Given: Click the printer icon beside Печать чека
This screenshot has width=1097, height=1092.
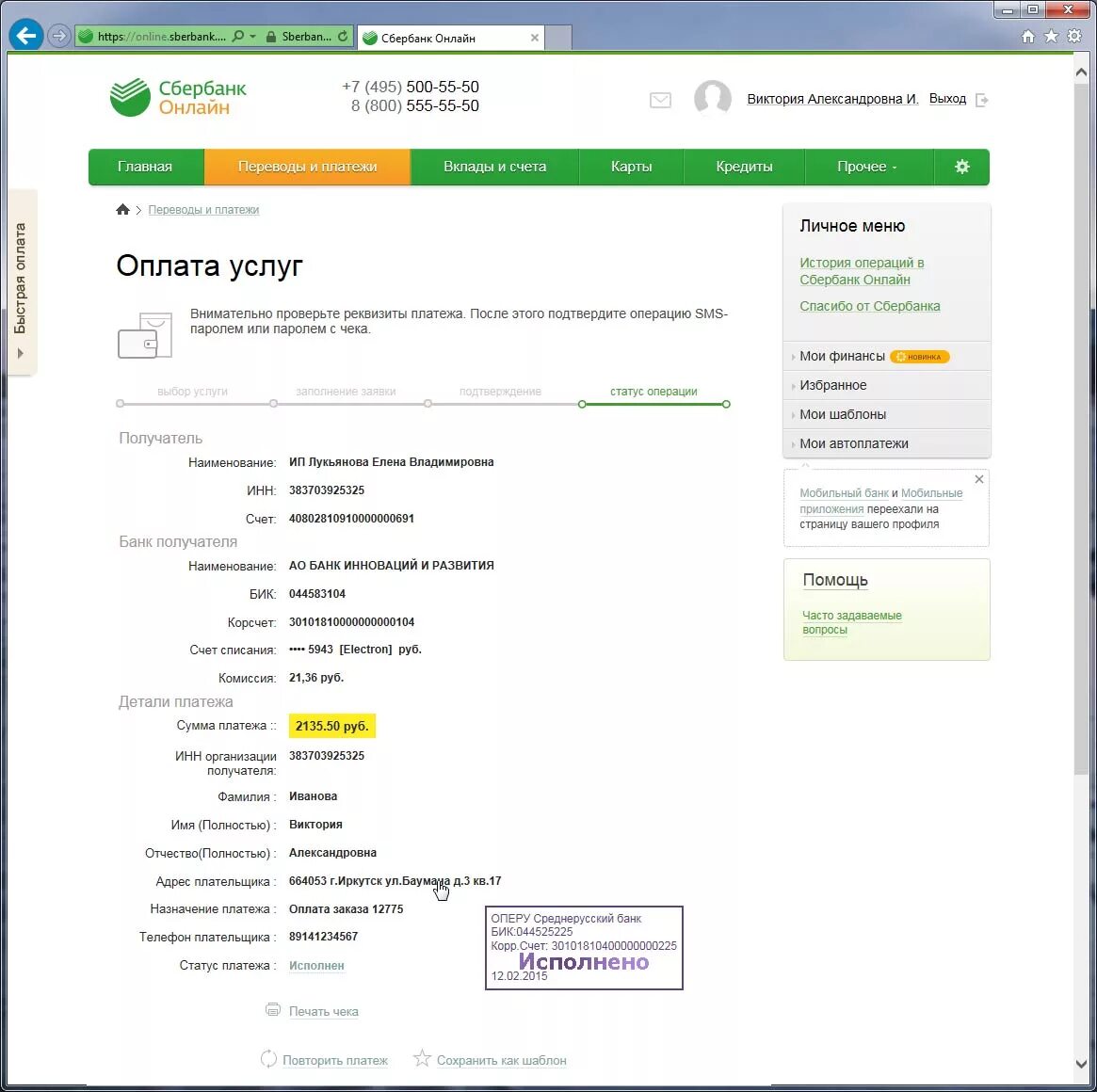Looking at the screenshot, I should coord(273,1009).
